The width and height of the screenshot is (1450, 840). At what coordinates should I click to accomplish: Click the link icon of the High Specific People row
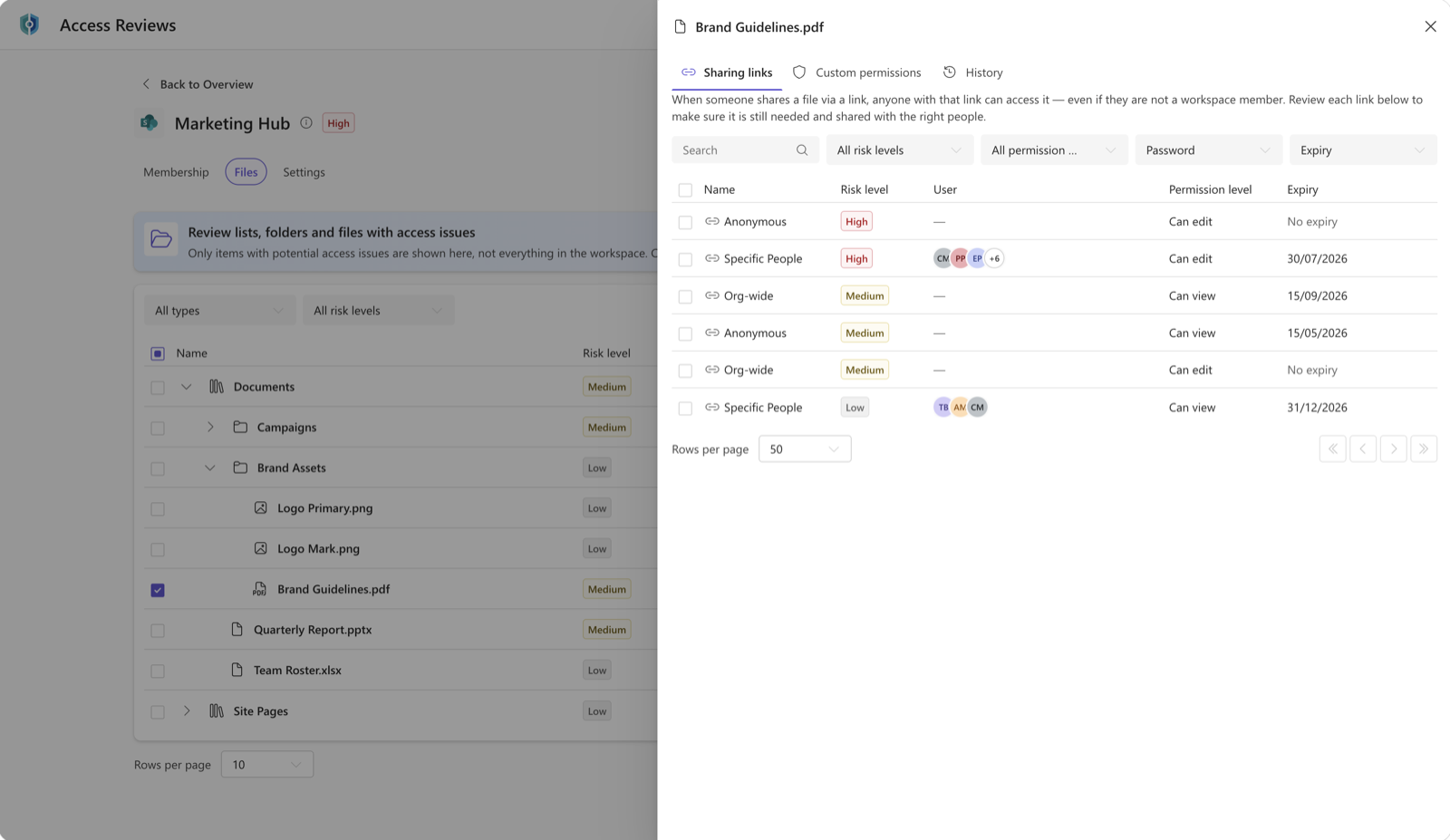(712, 258)
